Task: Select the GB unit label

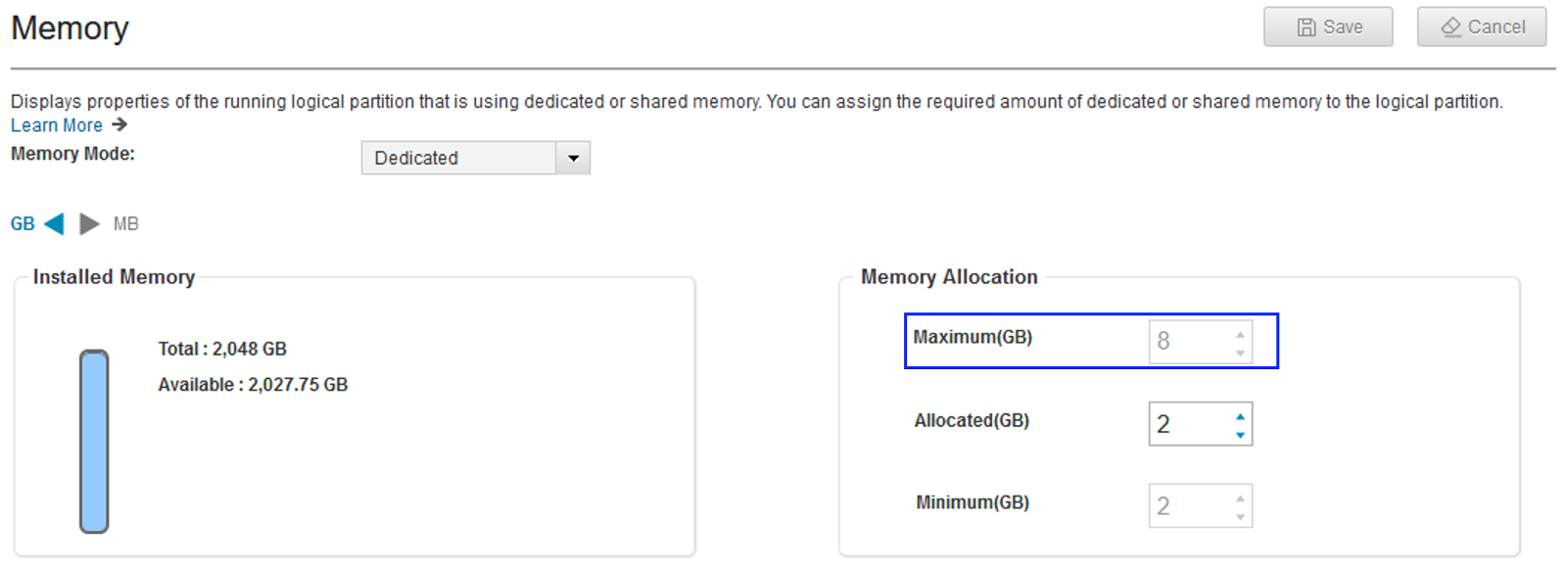Action: tap(22, 223)
